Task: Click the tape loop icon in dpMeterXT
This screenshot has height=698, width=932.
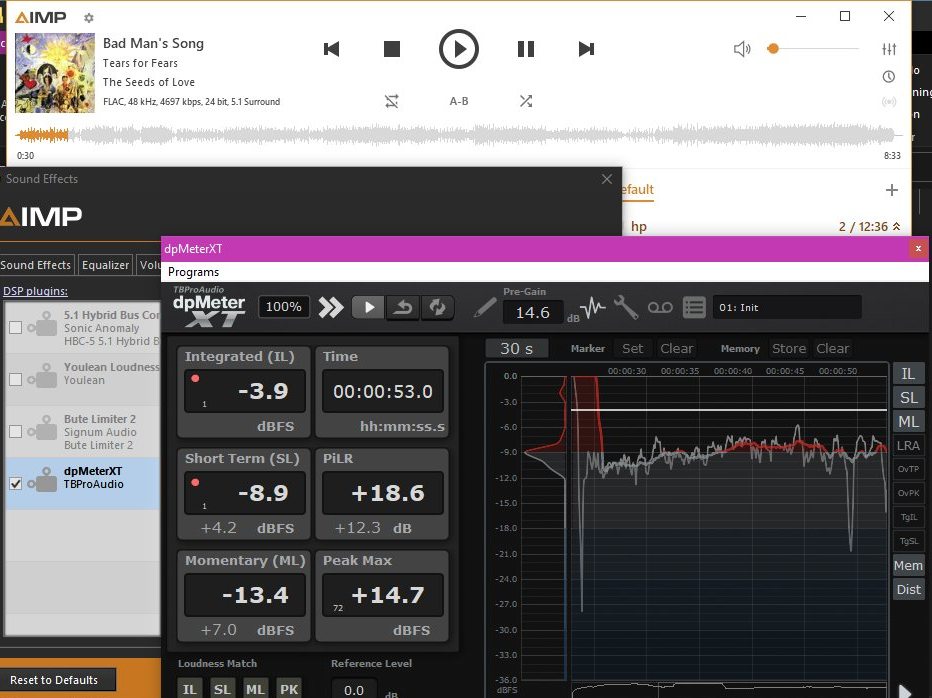Action: (x=660, y=307)
